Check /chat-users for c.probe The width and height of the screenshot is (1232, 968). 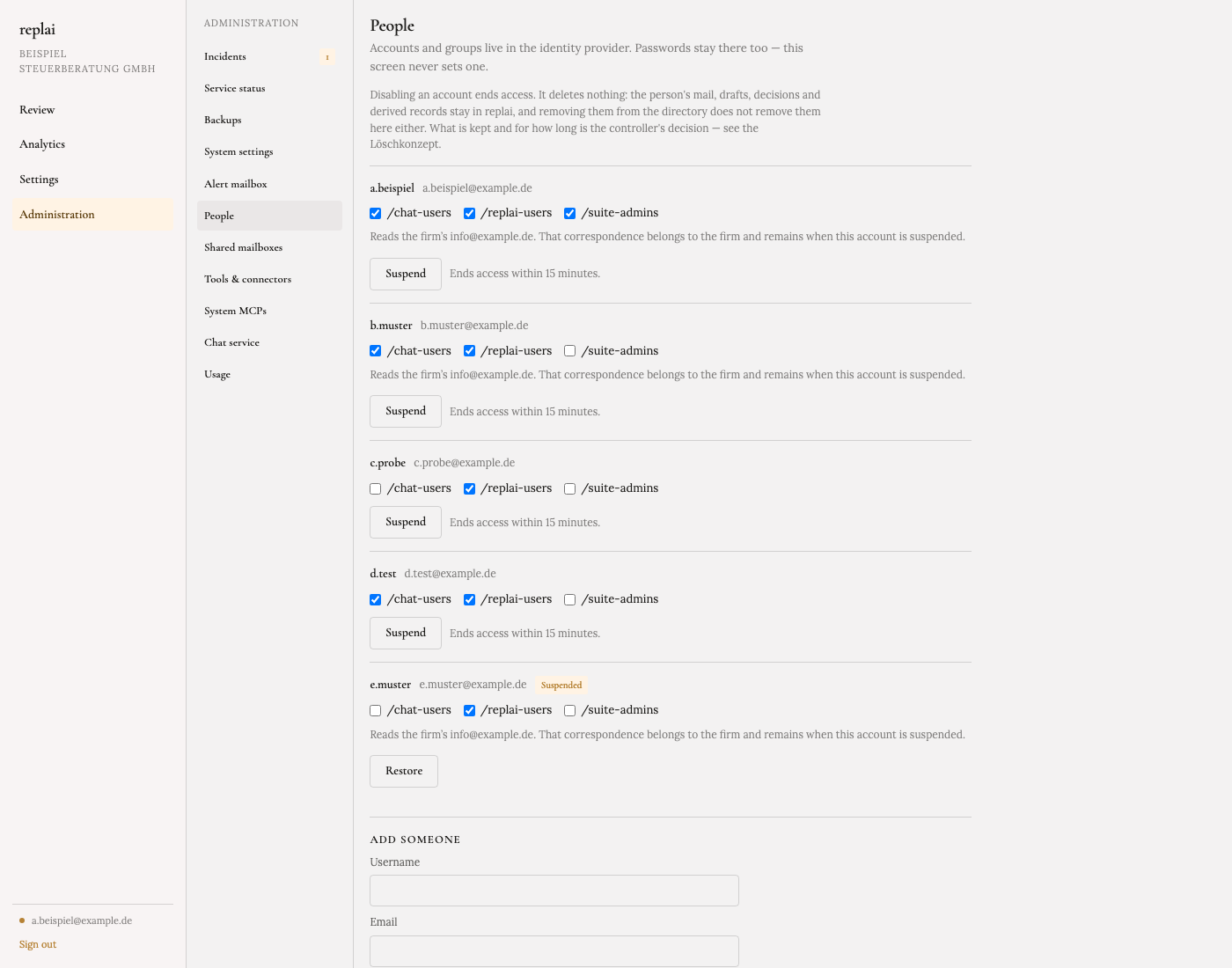pos(376,488)
